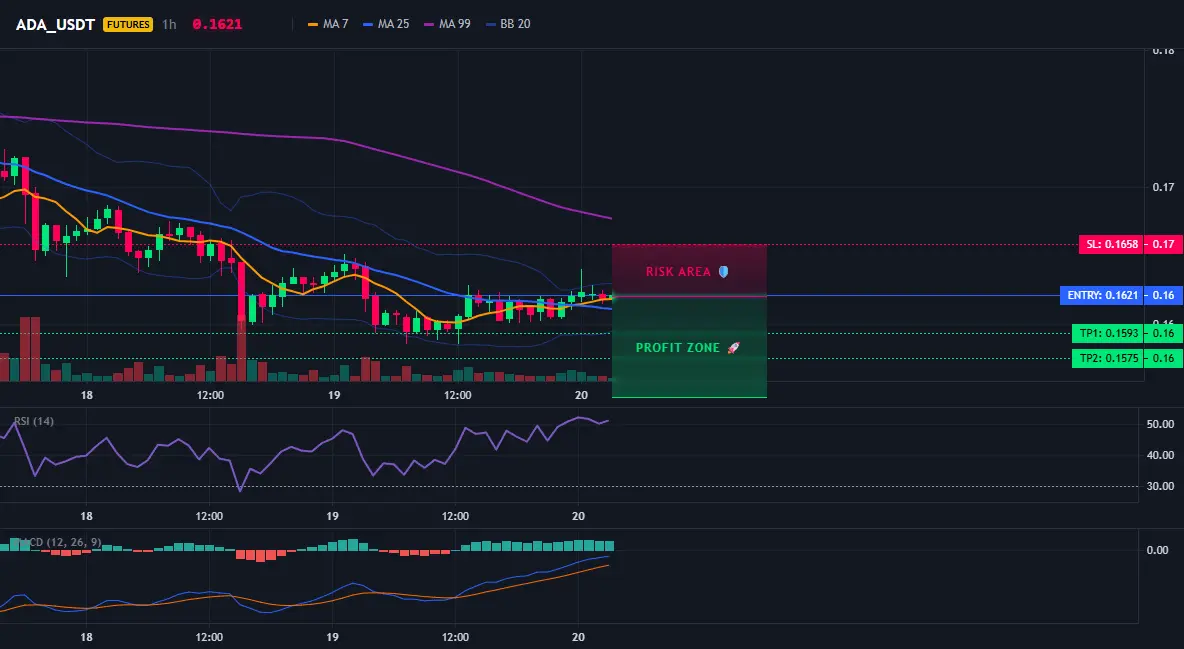Screen dimensions: 1184x649
Task: Click date 19 on the price chart time axis
Action: (x=334, y=395)
